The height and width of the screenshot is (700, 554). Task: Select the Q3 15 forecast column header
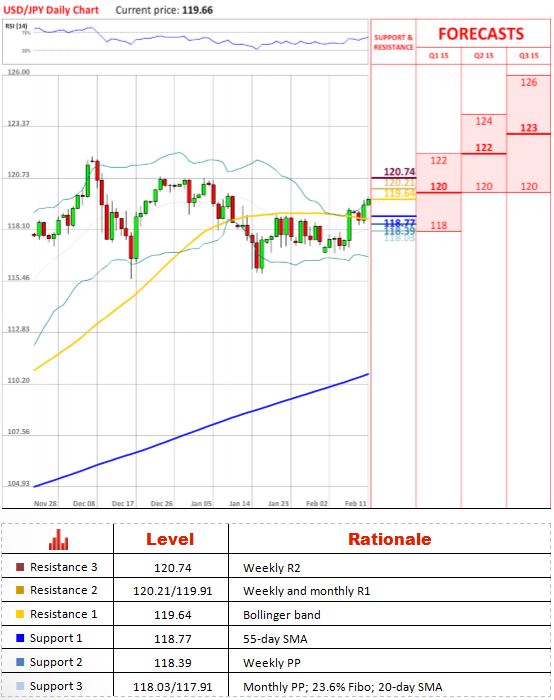pyautogui.click(x=529, y=56)
